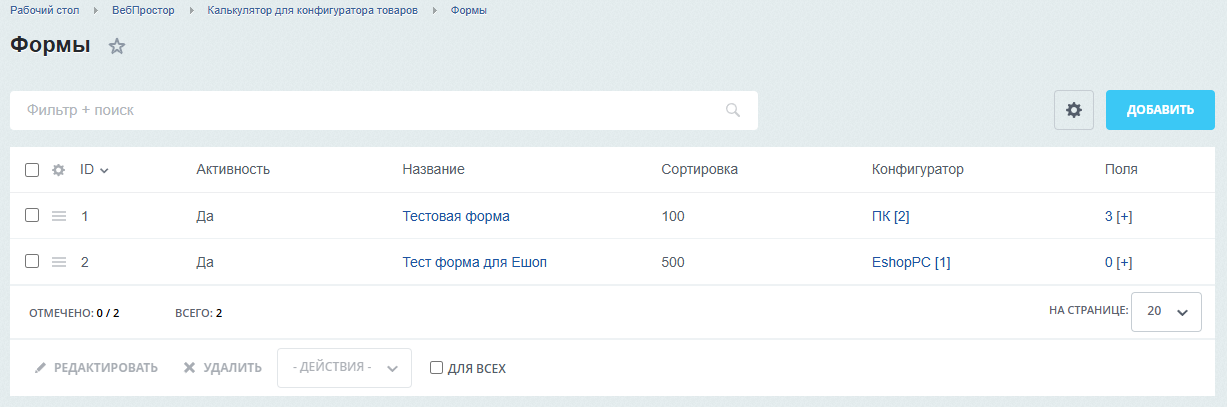Screen dimensions: 1227x407
Task: Open row menu for Тестовая форма
Action: (58, 216)
